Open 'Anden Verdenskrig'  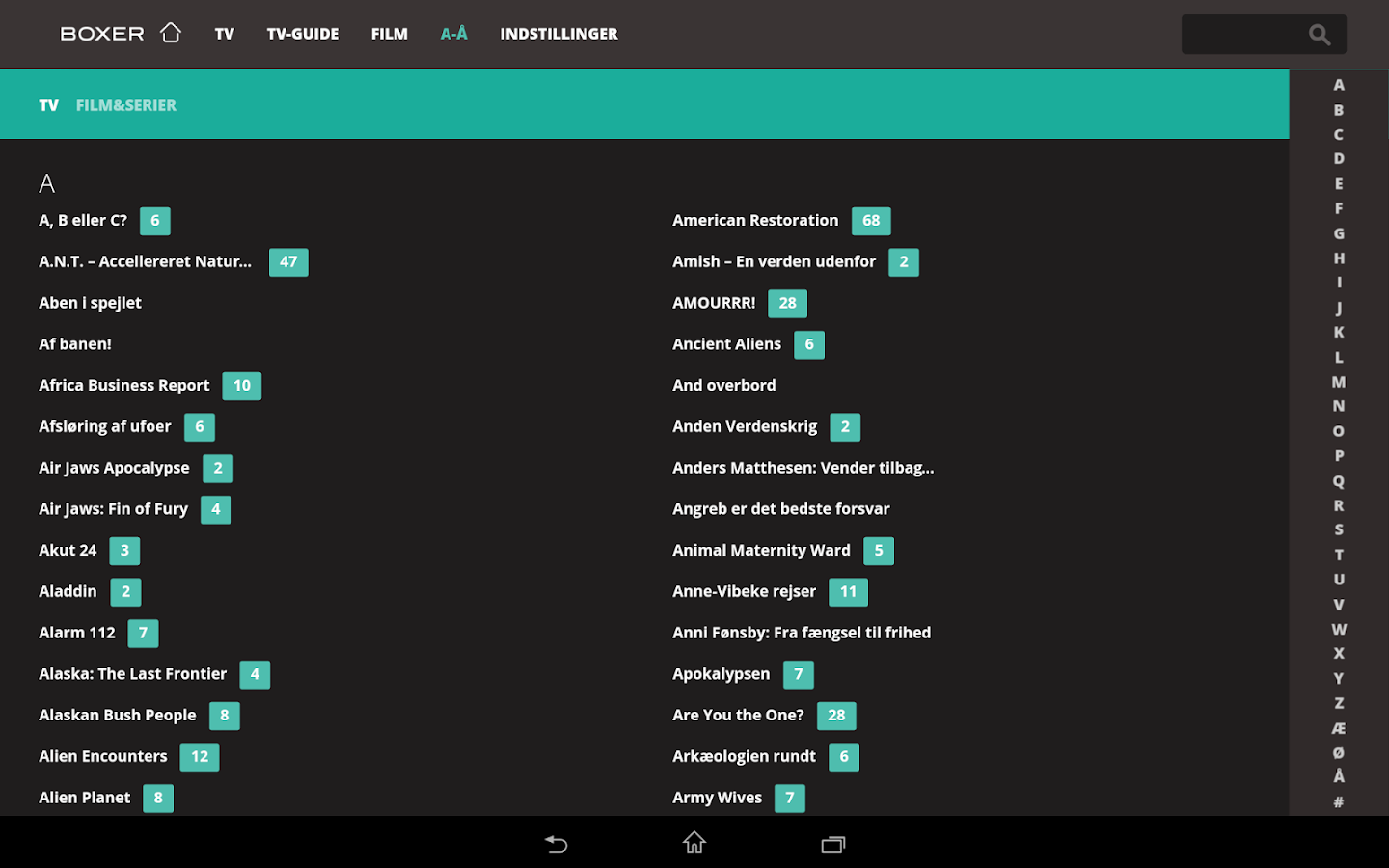tap(746, 427)
